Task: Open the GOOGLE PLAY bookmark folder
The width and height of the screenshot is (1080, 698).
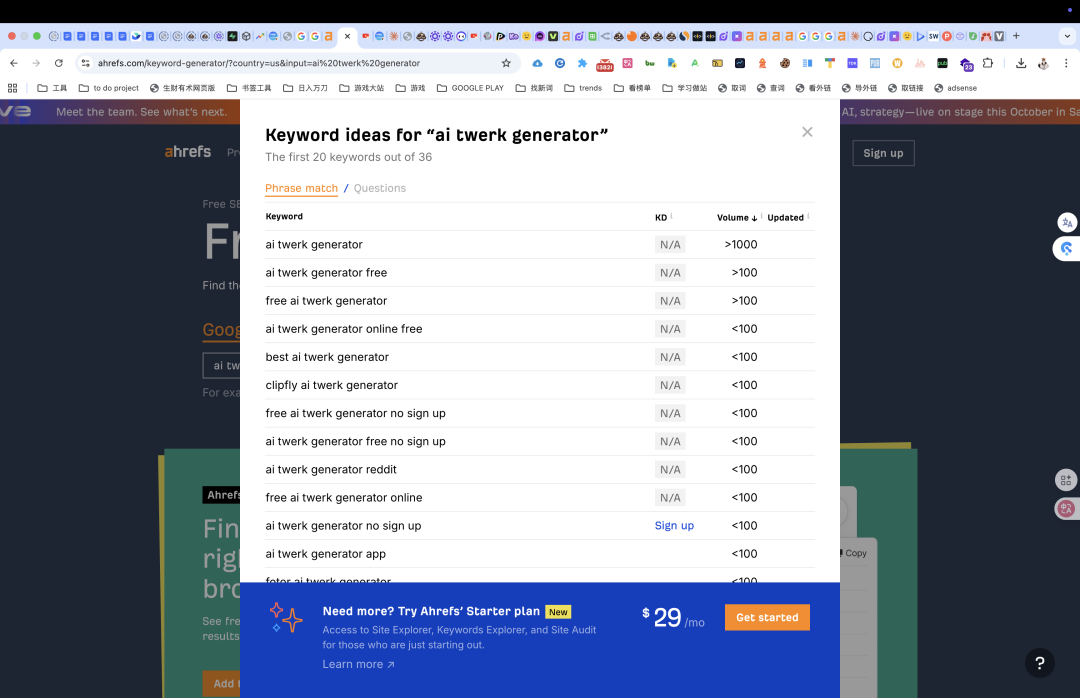Action: click(470, 88)
